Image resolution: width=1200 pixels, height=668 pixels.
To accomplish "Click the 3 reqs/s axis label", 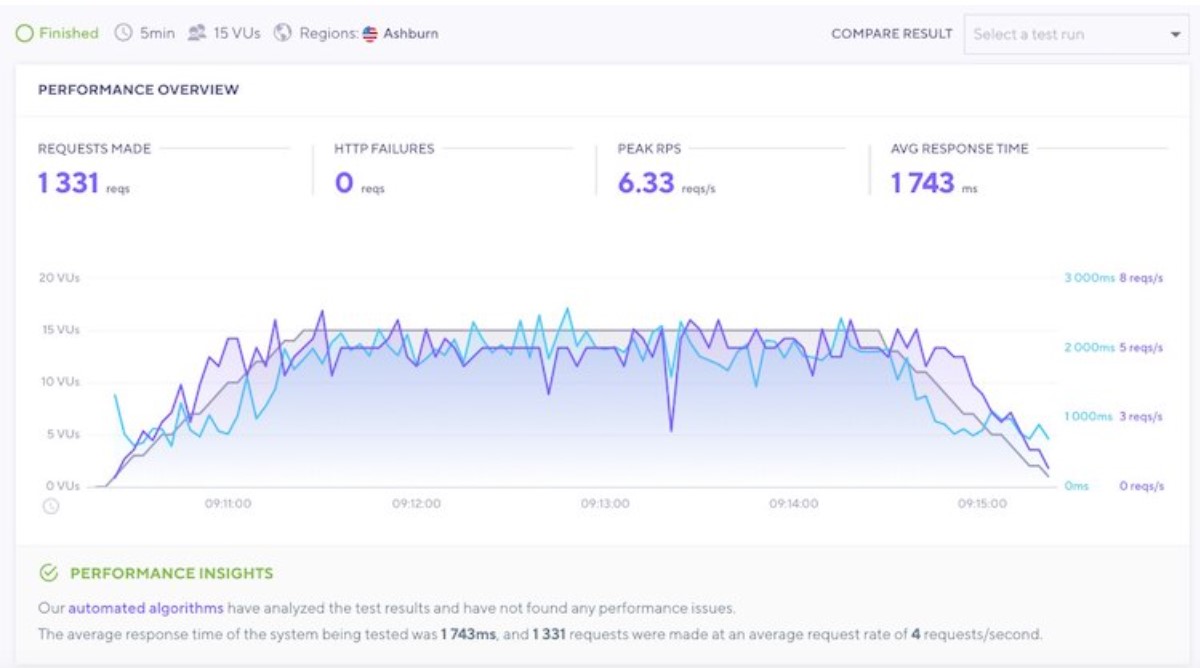I will click(x=1141, y=416).
